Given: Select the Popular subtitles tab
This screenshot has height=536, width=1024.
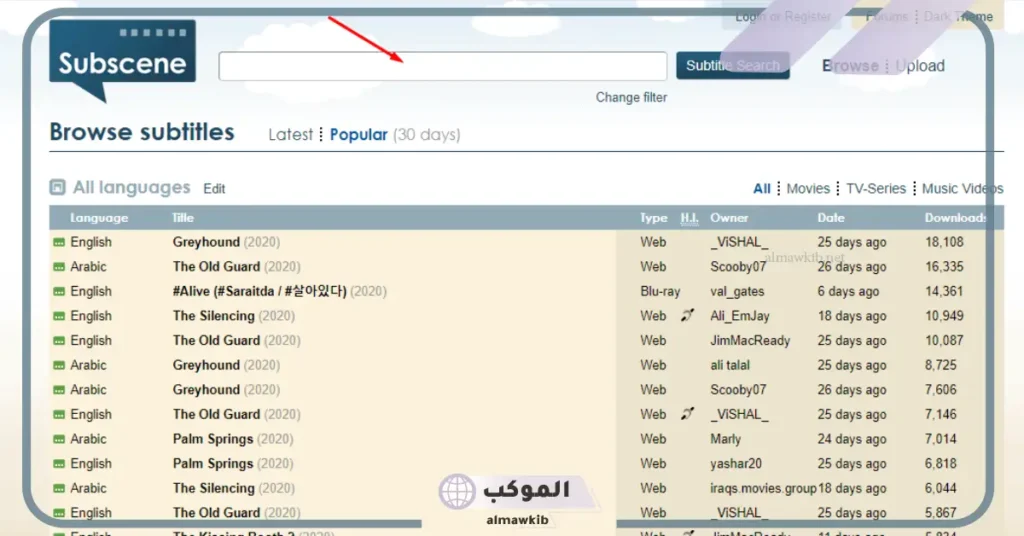Looking at the screenshot, I should click(x=358, y=135).
